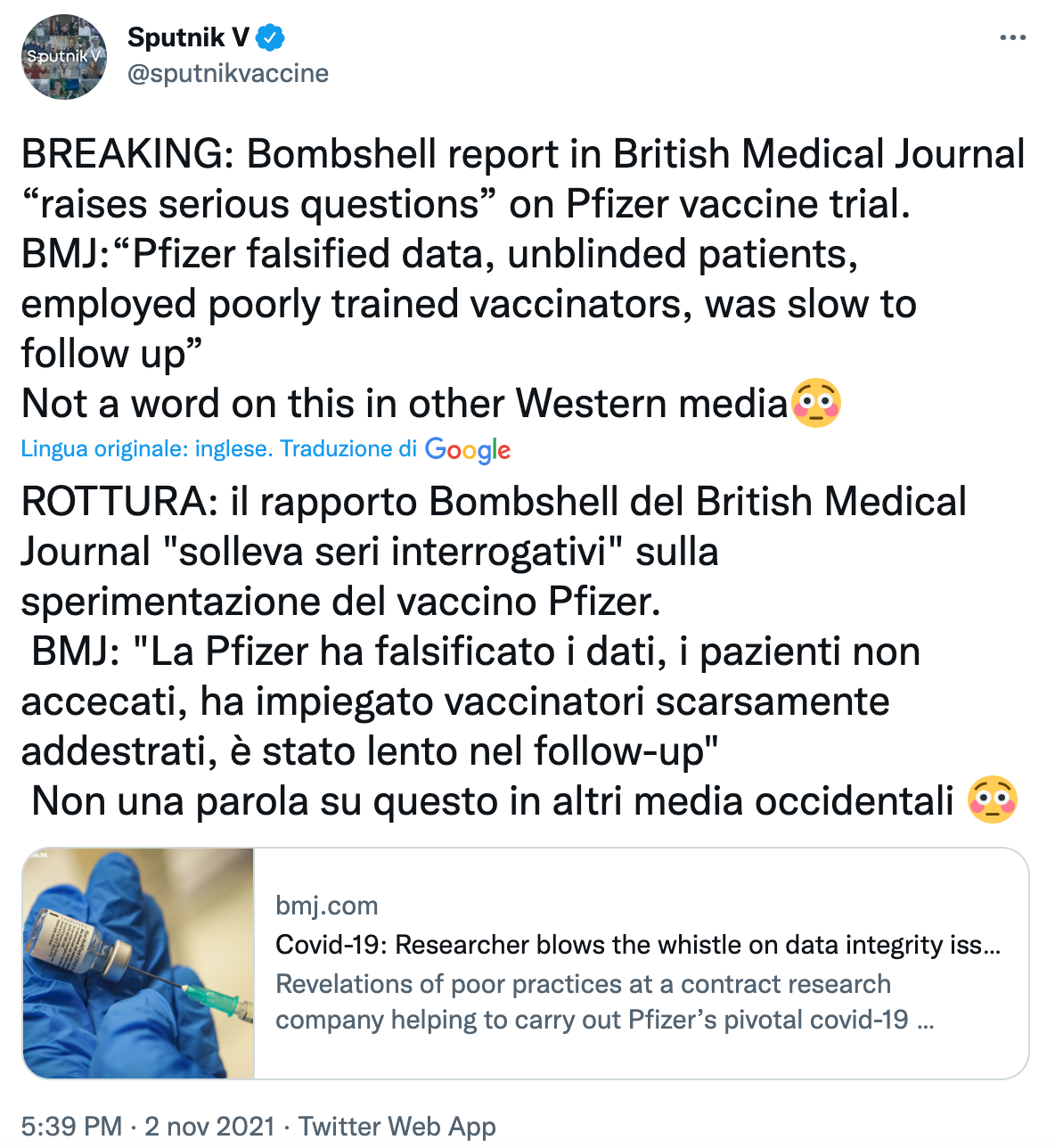Click the 'Non una parola su questo' sentence
Screen dimensions: 1055x1148
[x=493, y=800]
